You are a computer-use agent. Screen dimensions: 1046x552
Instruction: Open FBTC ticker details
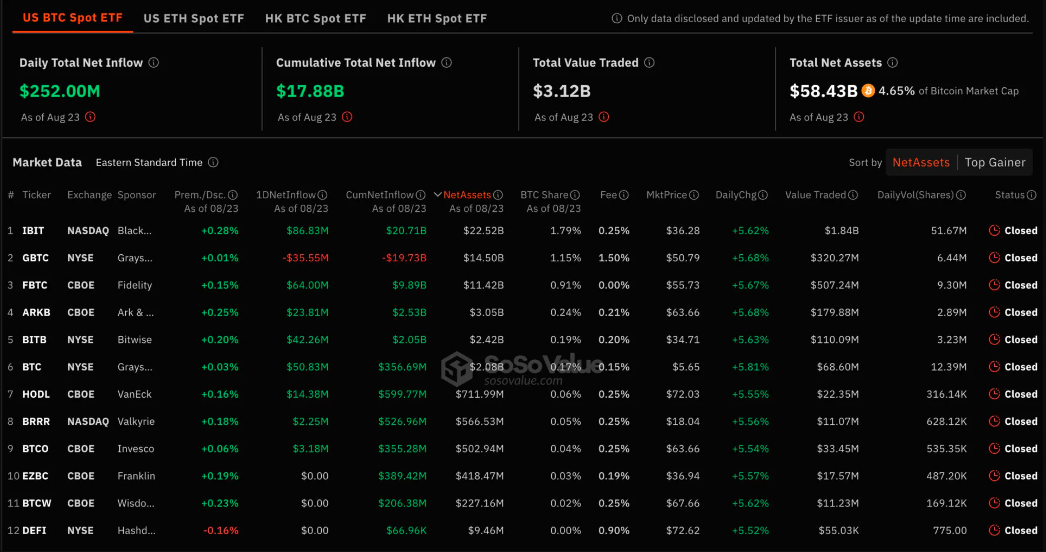tap(35, 285)
